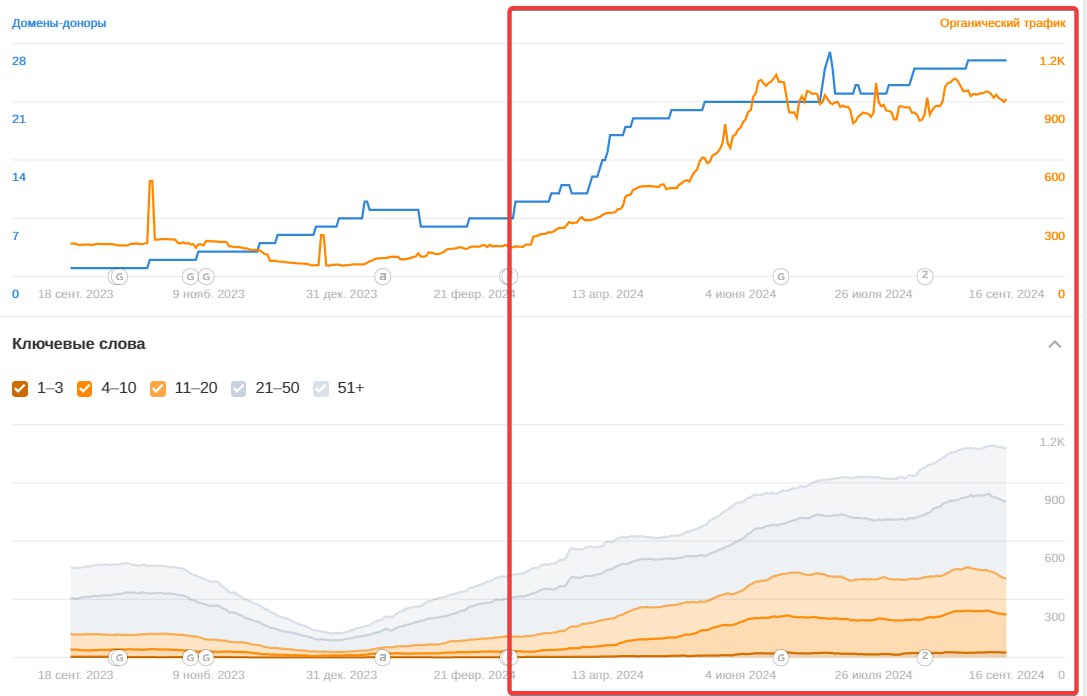Viewport: 1087px width, 696px height.
Task: Click the 'a' marker on top chart
Action: pyautogui.click(x=381, y=276)
